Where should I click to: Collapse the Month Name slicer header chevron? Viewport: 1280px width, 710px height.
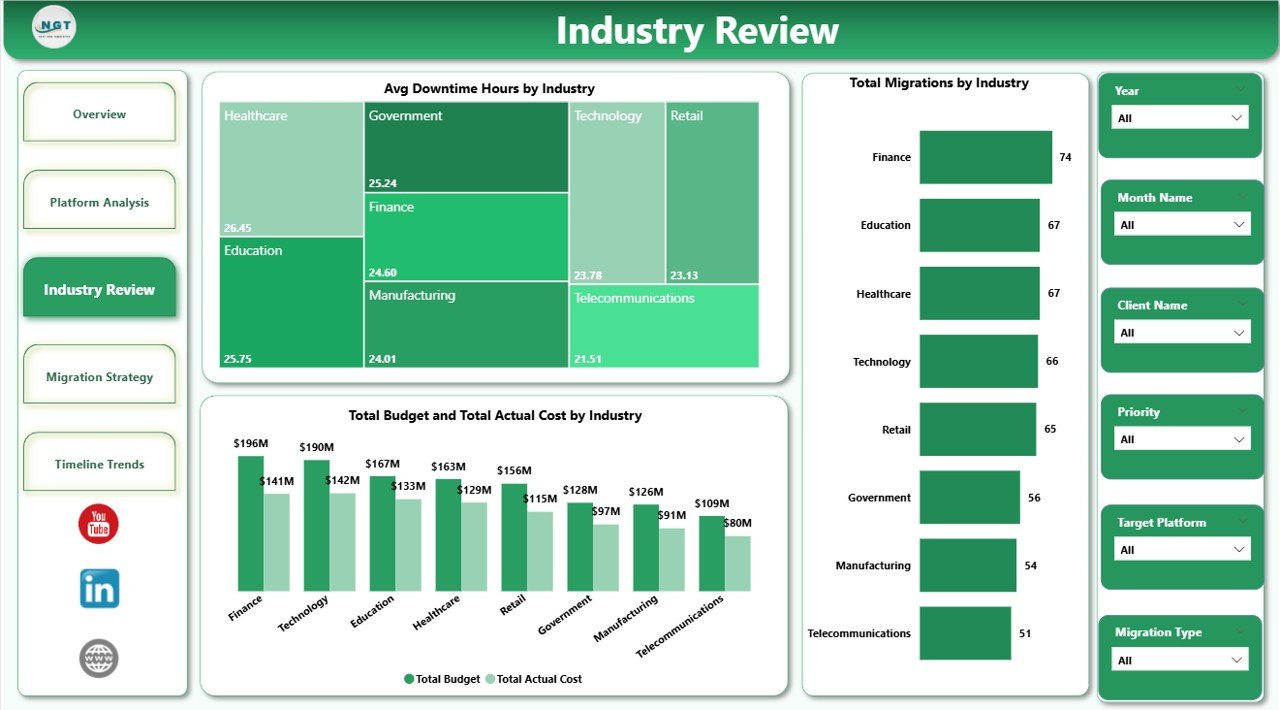point(1241,197)
